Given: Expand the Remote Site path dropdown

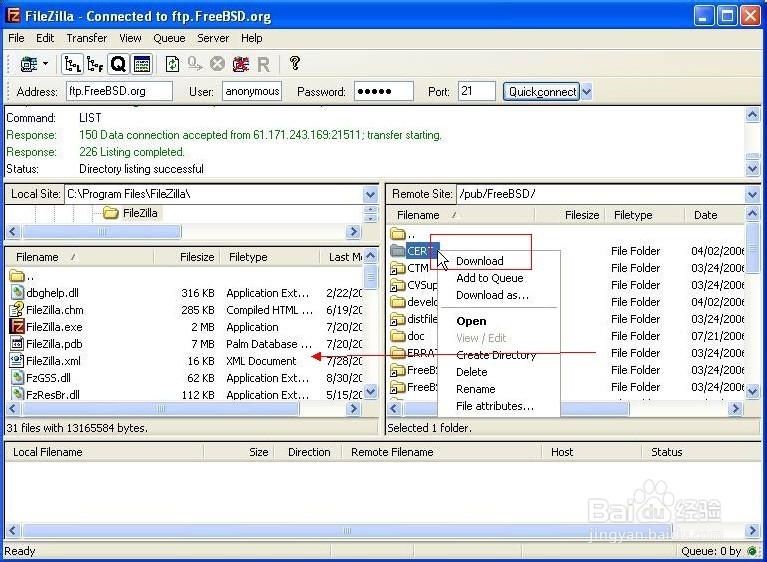Looking at the screenshot, I should tap(752, 195).
